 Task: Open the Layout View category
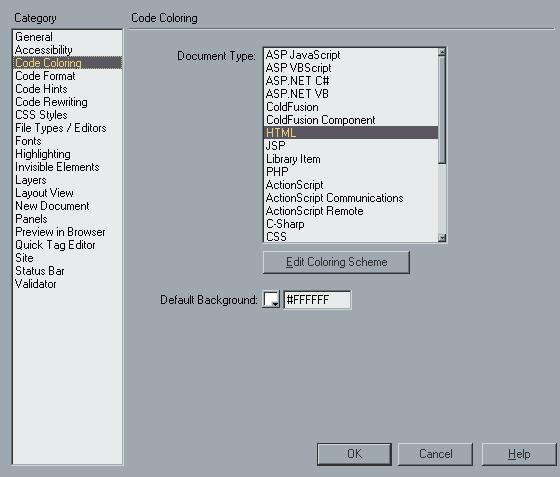(x=68, y=193)
